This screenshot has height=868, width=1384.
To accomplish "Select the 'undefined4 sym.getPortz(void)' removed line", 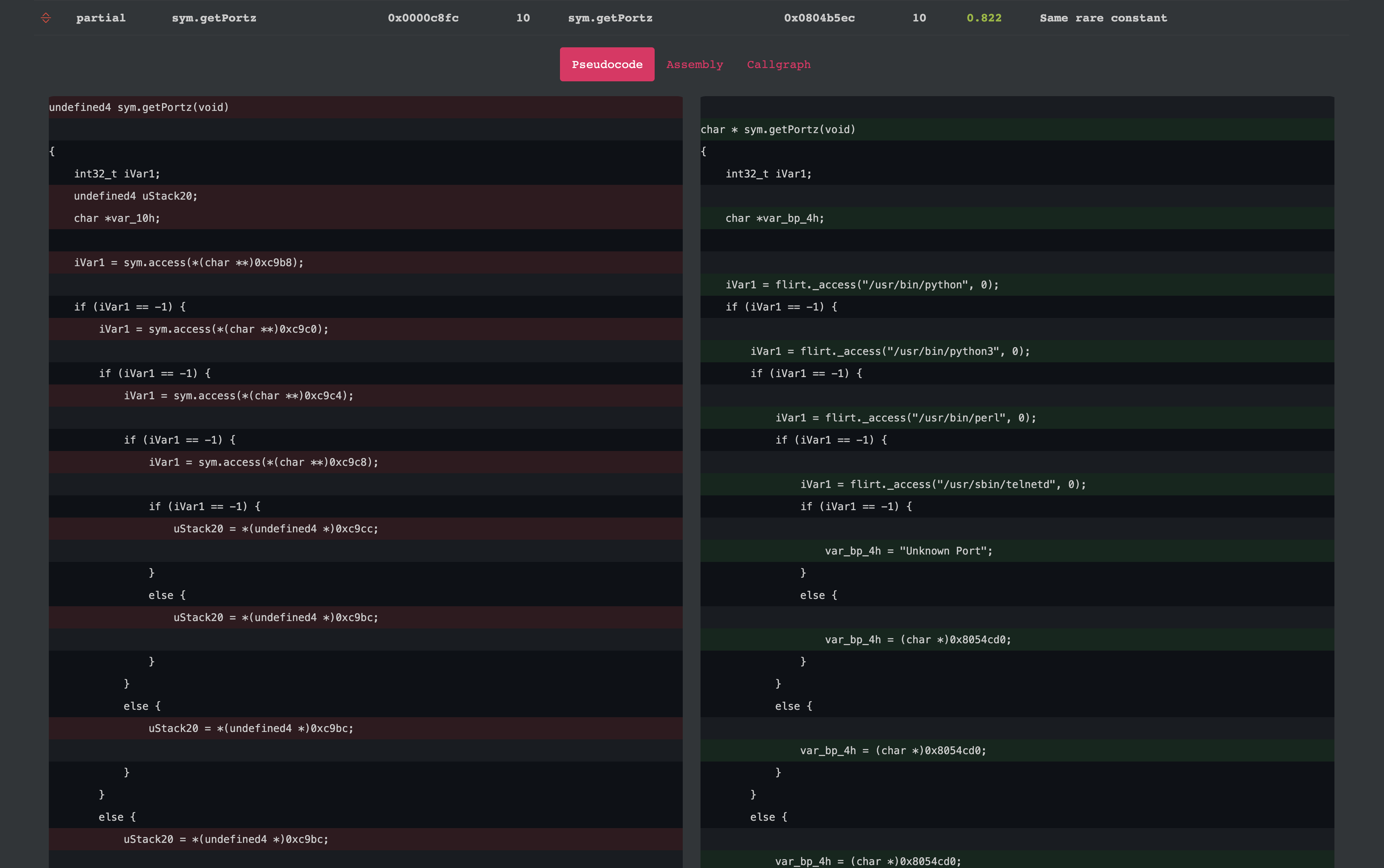I will 139,107.
